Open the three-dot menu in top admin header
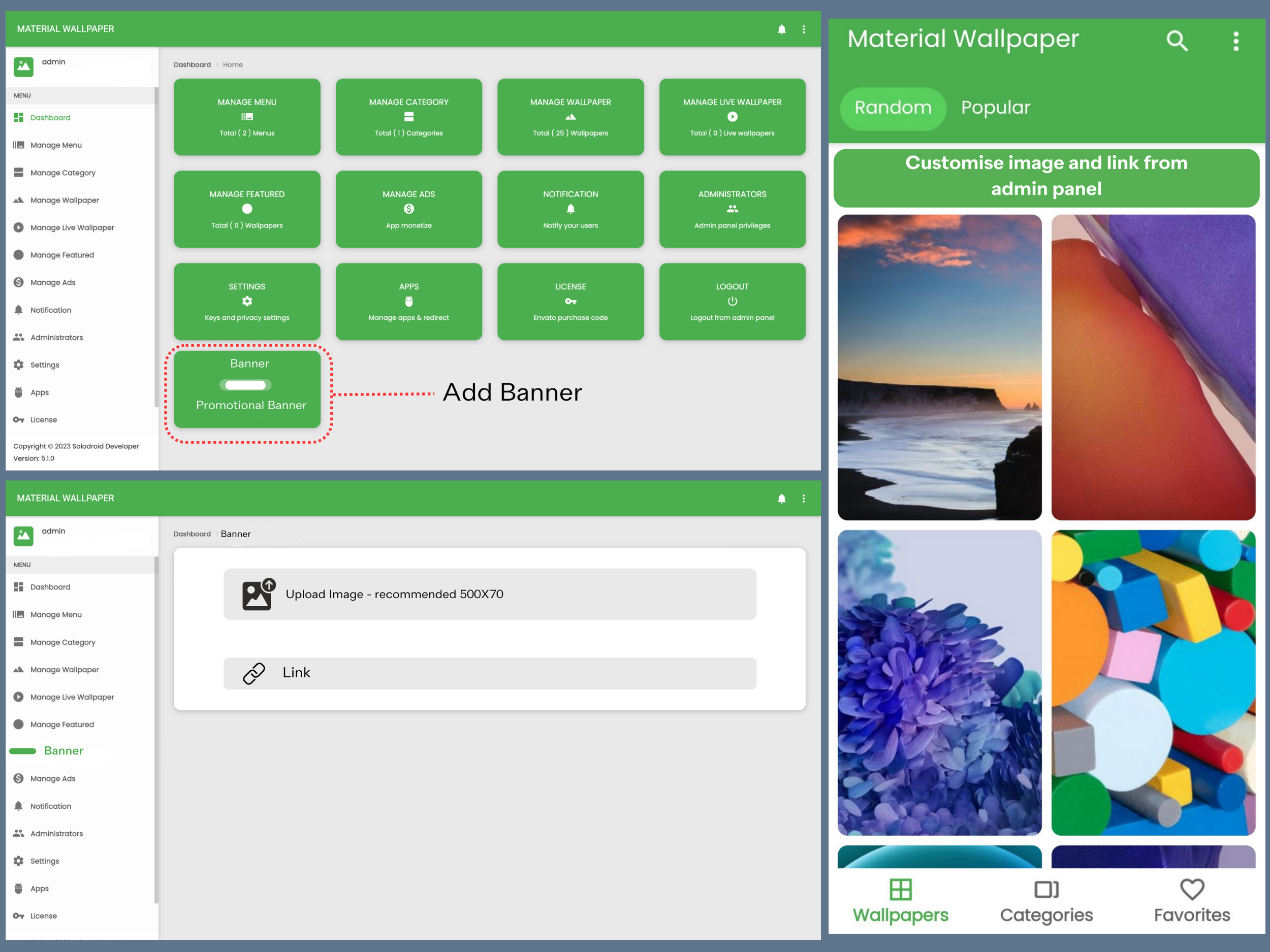 (803, 29)
